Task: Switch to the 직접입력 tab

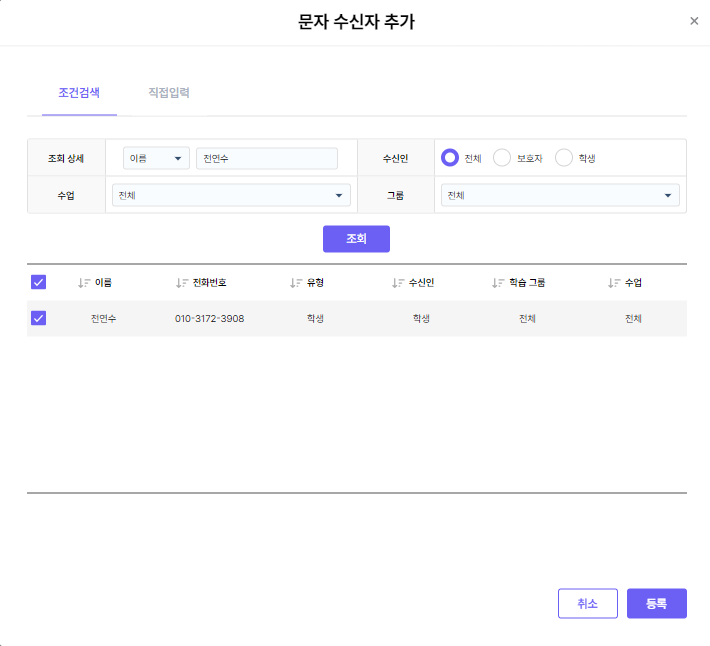Action: (x=168, y=93)
